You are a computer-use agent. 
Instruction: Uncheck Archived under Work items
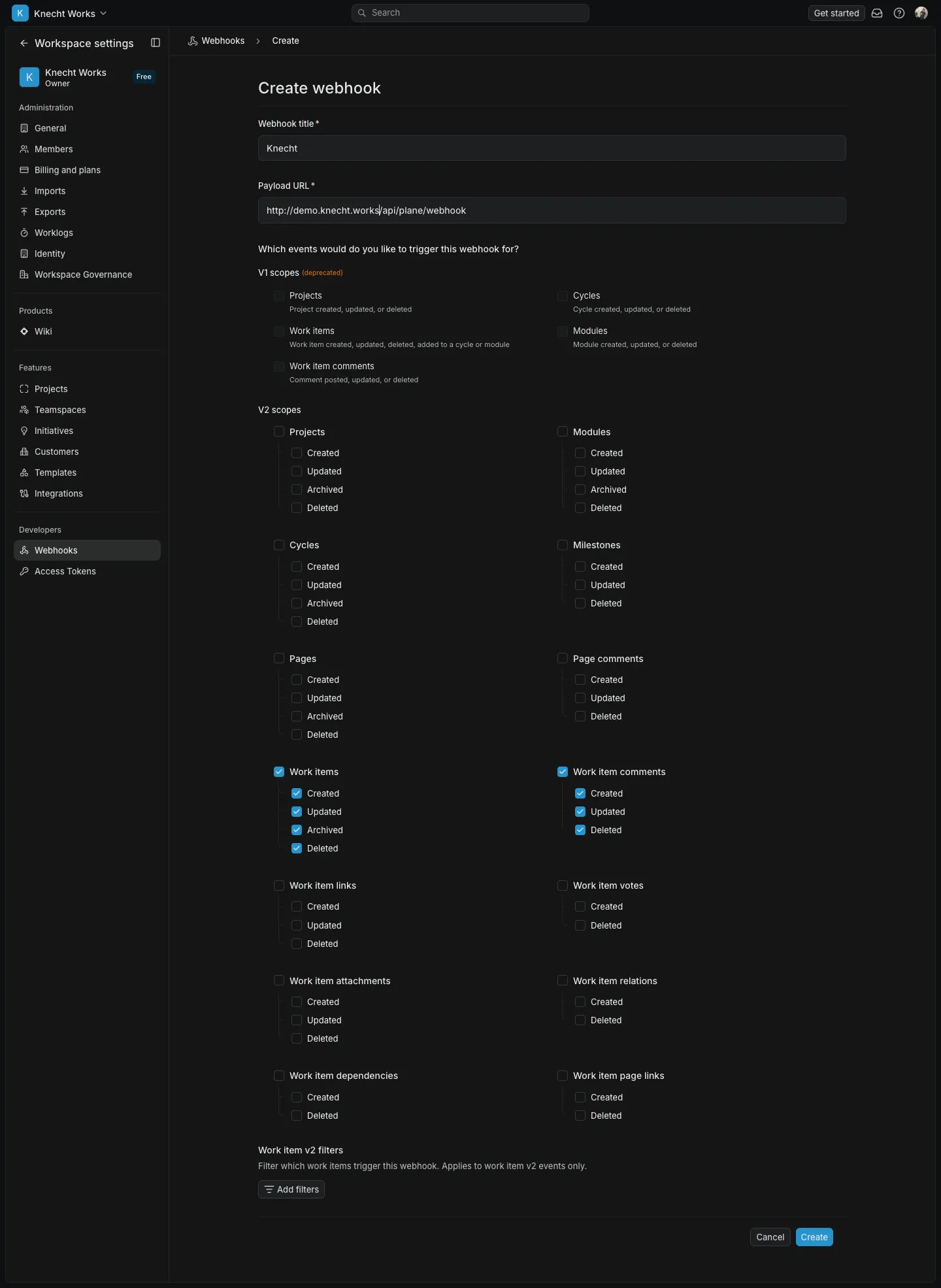(297, 830)
